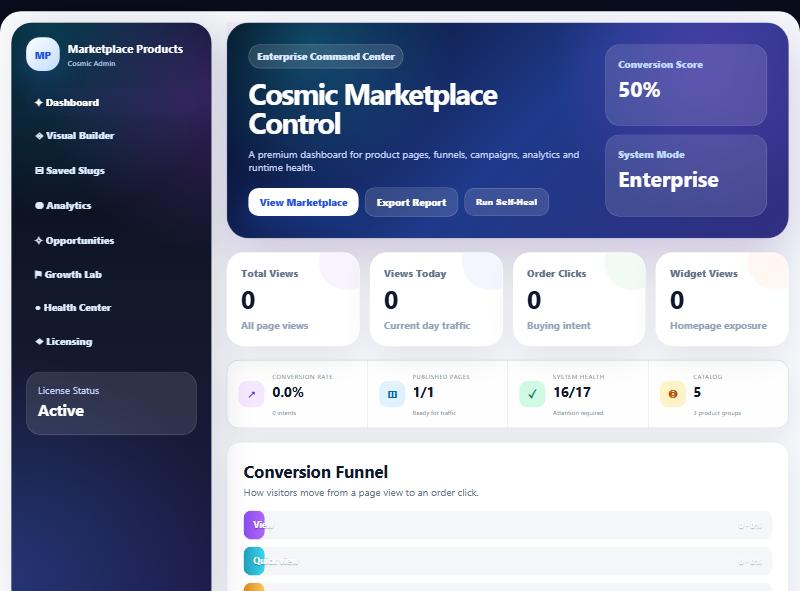
Task: Click the Cosmic Admin subtitle
Action: 91,63
